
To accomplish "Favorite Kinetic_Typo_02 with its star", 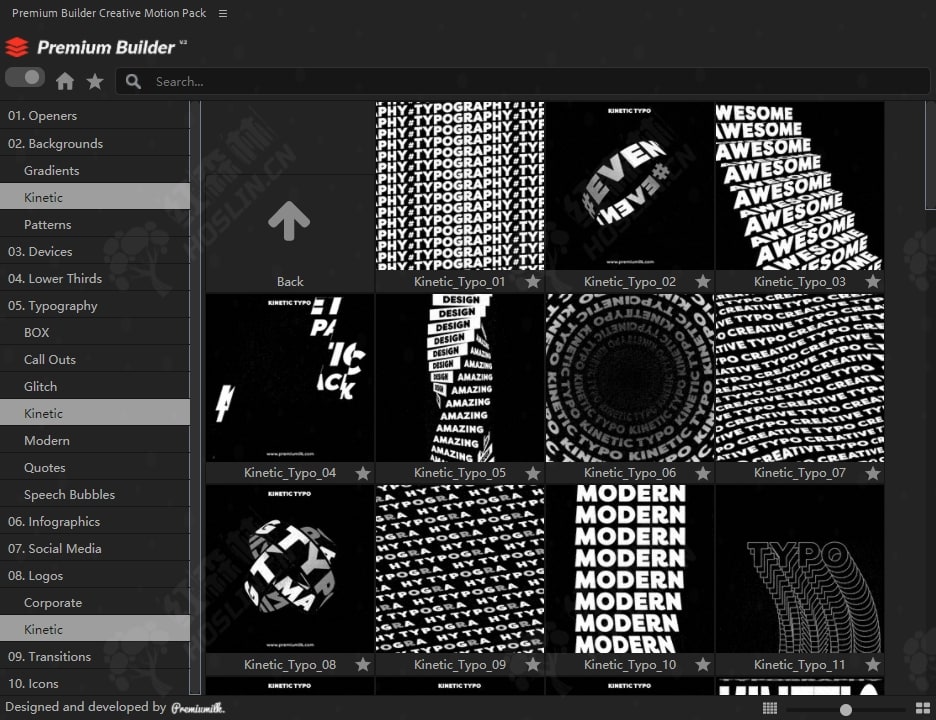I will [x=703, y=281].
